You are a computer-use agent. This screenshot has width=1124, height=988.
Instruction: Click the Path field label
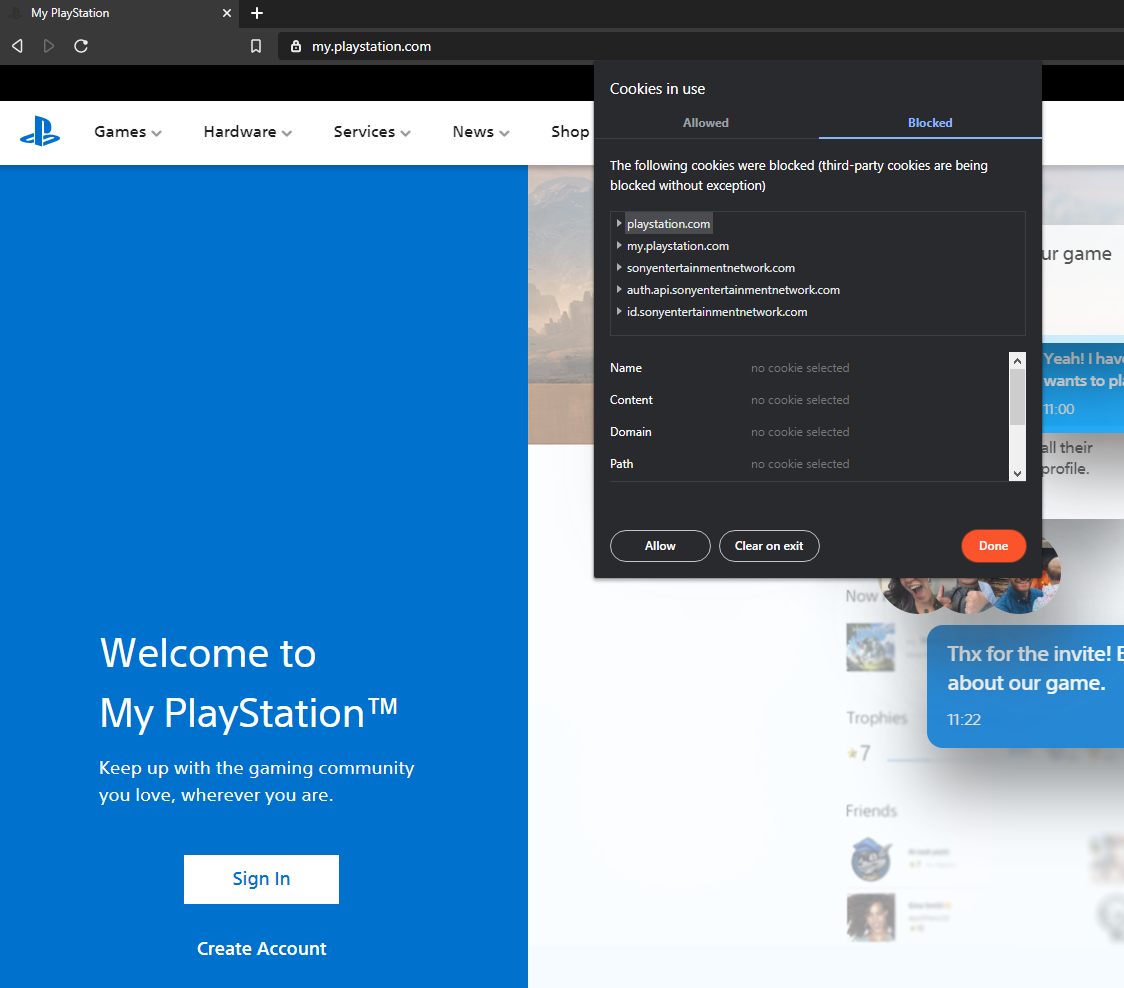621,464
